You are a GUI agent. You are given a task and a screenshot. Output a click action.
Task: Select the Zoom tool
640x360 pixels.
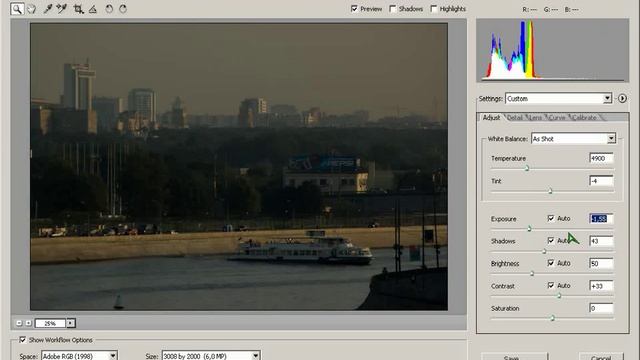pos(17,8)
